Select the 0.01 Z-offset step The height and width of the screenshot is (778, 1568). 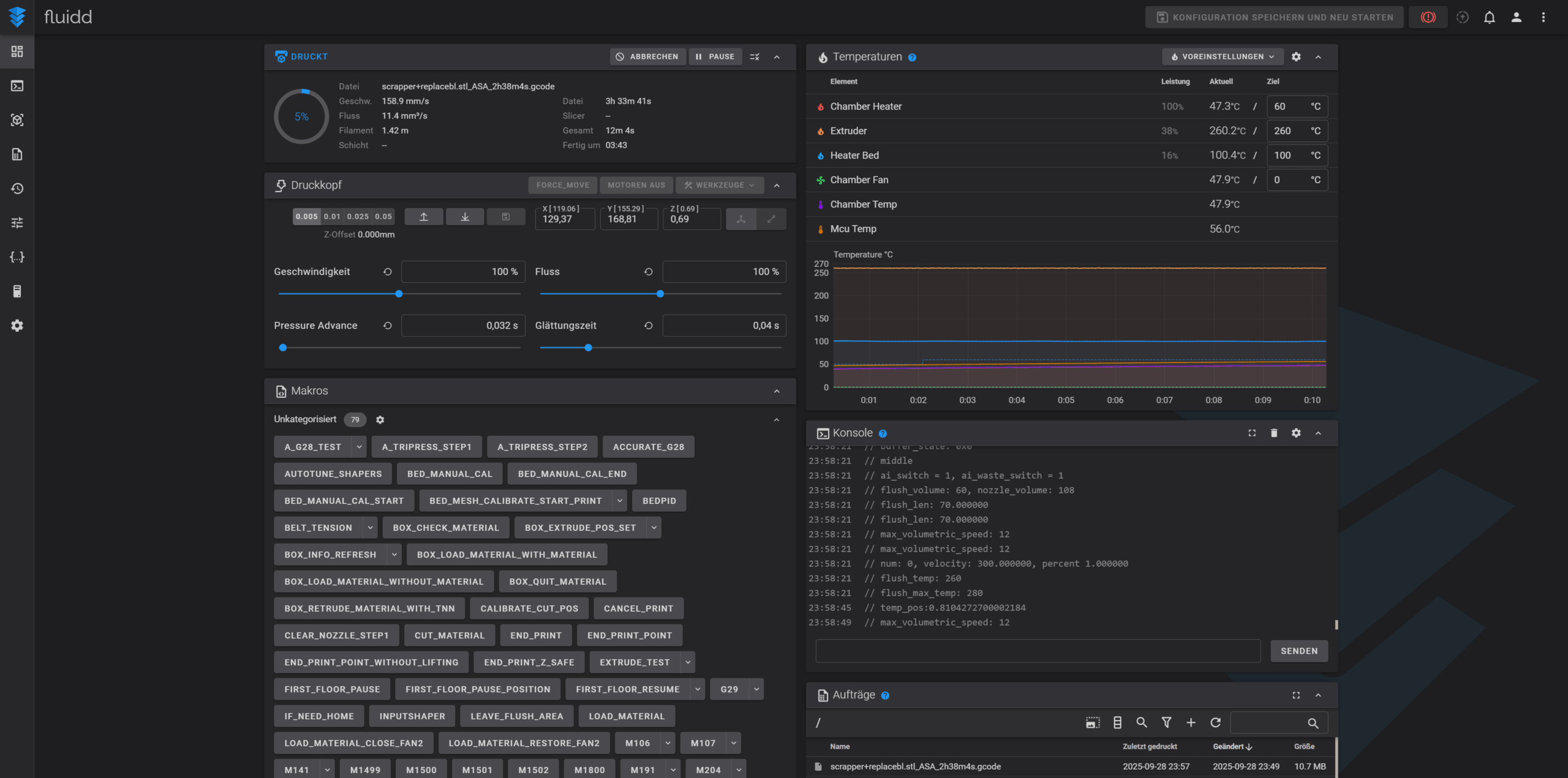click(x=332, y=217)
